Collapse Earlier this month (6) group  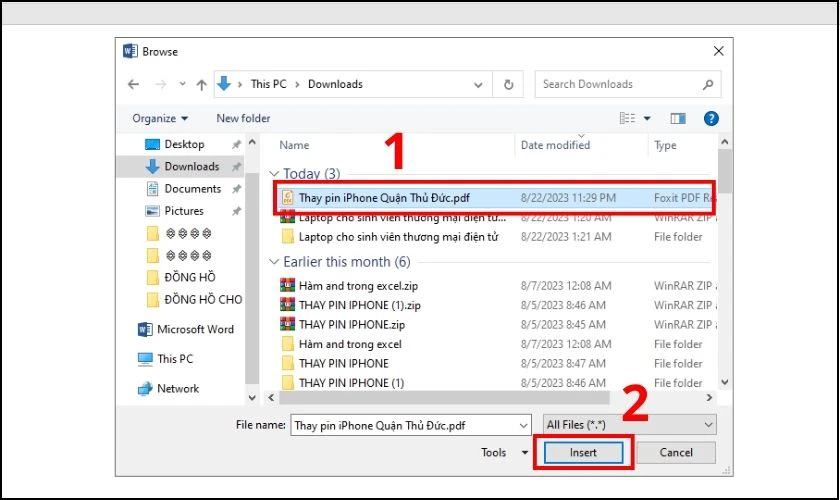click(274, 262)
